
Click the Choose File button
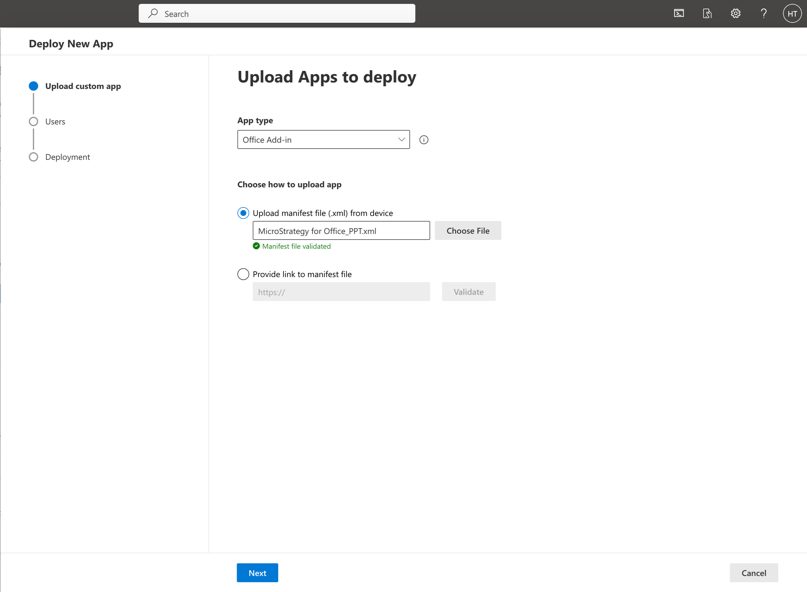(x=468, y=231)
